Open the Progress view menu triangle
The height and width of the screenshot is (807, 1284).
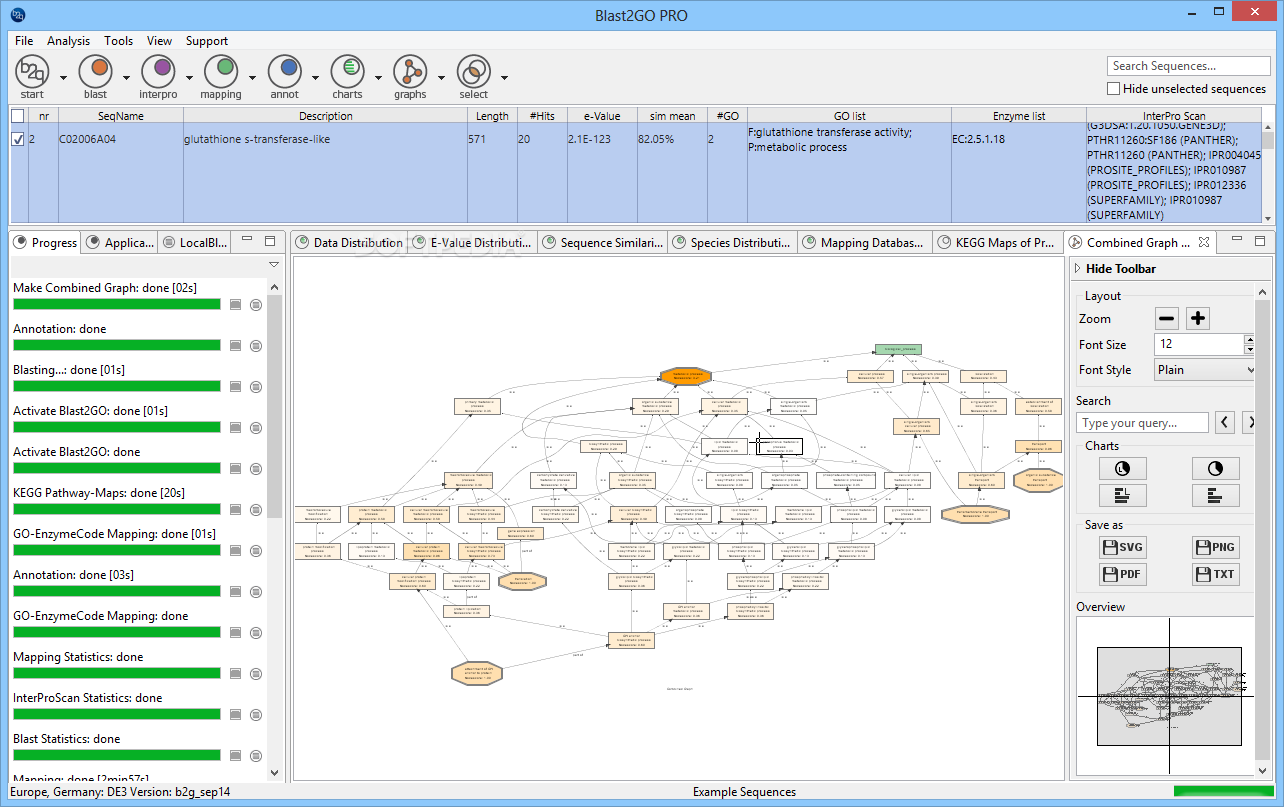(273, 265)
